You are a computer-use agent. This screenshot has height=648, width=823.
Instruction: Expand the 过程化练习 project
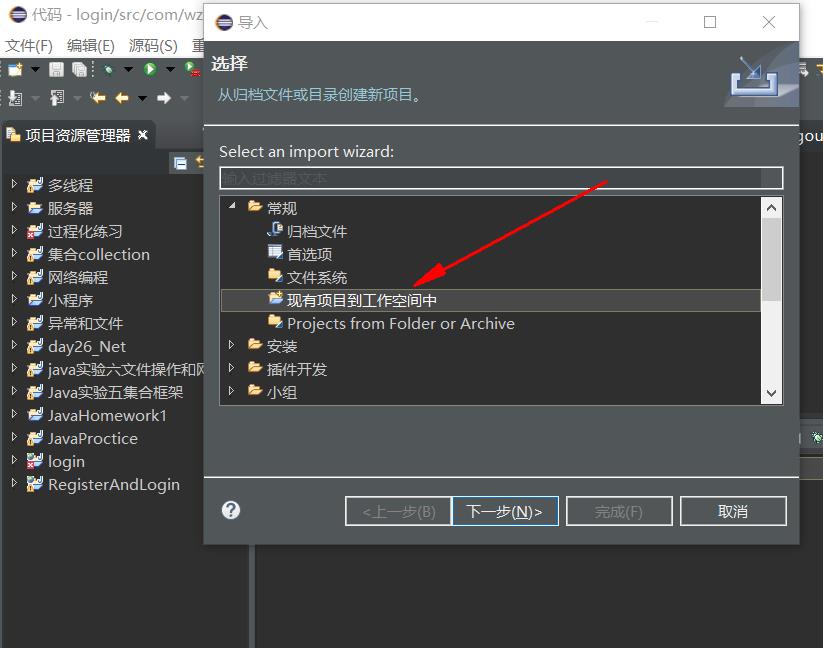[x=14, y=230]
